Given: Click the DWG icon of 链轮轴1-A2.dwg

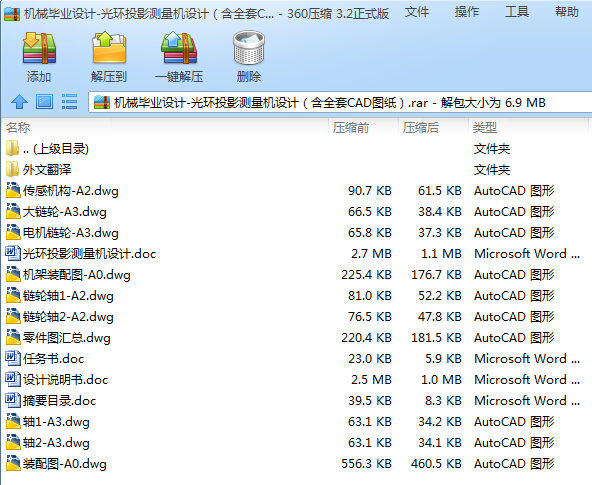Looking at the screenshot, I should 13,296.
